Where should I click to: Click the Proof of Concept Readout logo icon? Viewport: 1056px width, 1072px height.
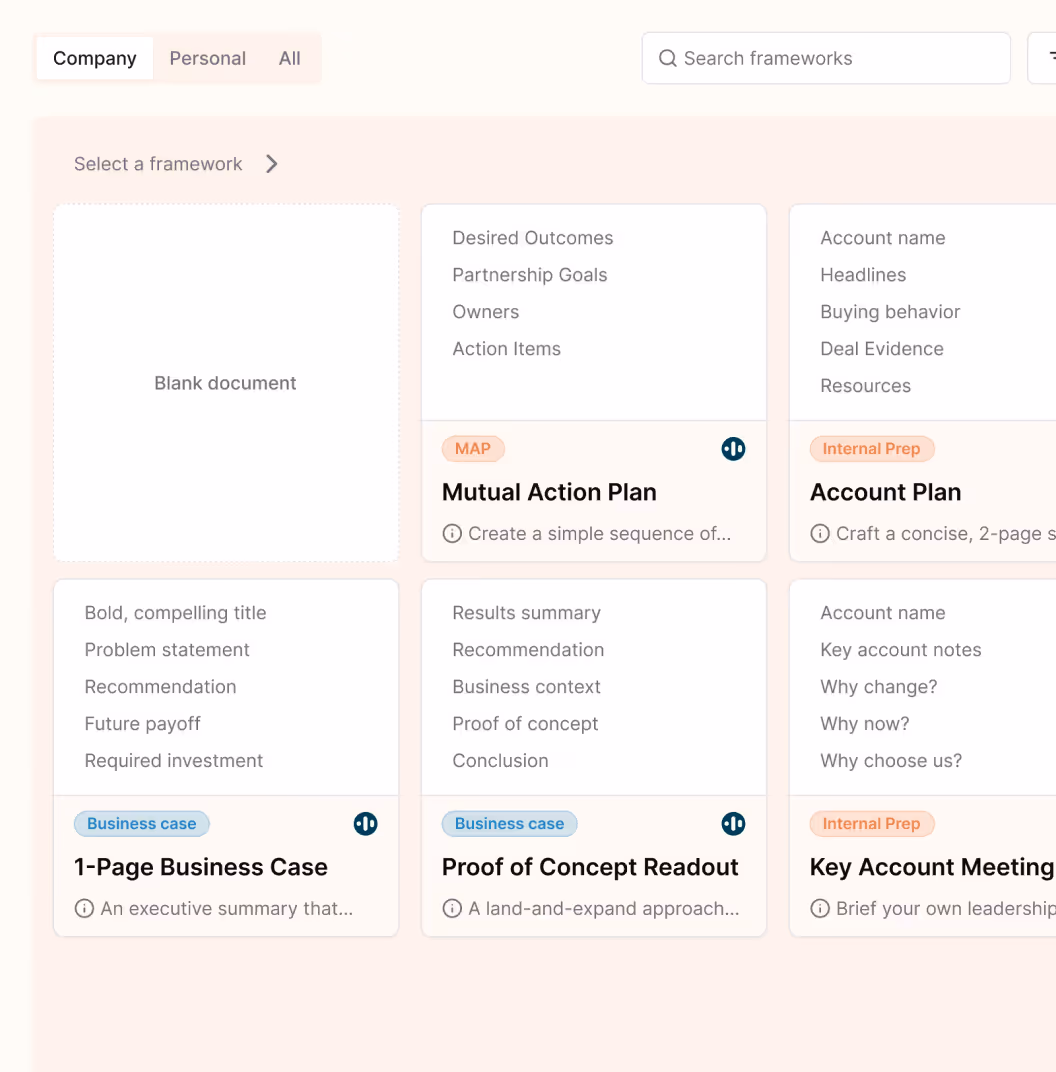pyautogui.click(x=733, y=824)
